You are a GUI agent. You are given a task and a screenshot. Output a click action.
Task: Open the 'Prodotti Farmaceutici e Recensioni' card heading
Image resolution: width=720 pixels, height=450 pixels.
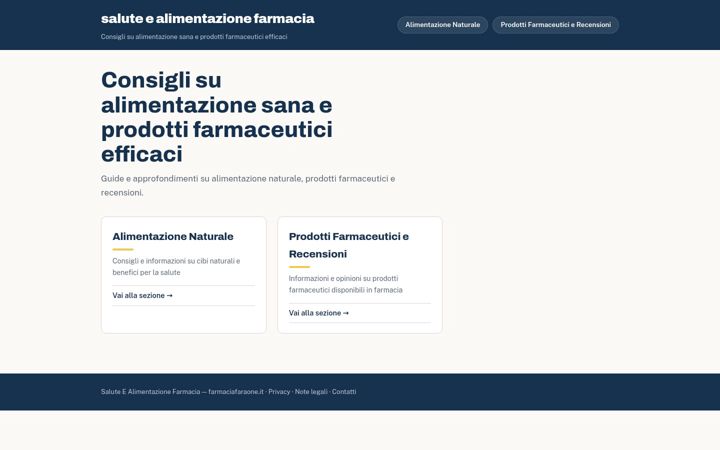pos(349,245)
